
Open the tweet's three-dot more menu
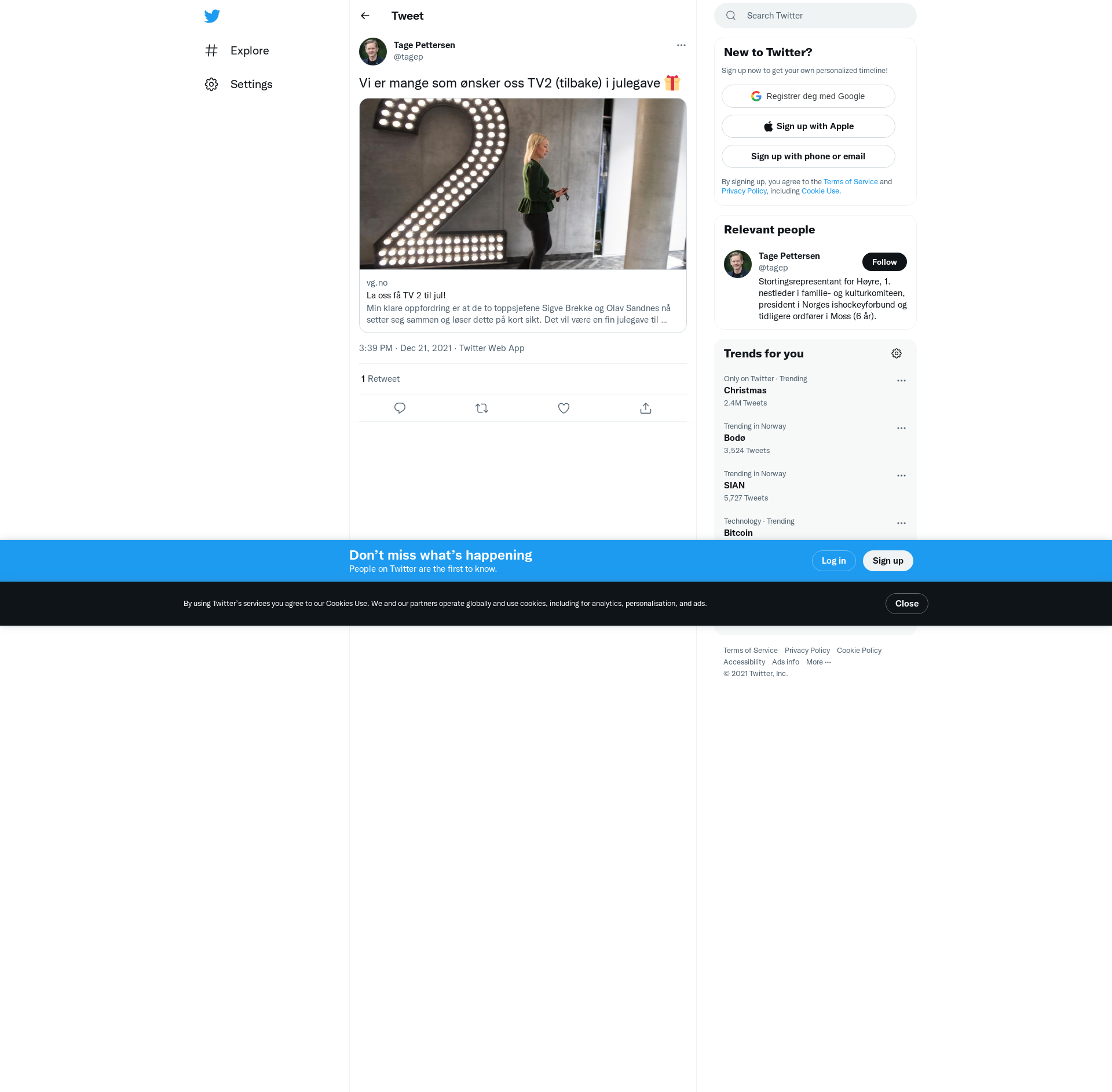pos(681,45)
